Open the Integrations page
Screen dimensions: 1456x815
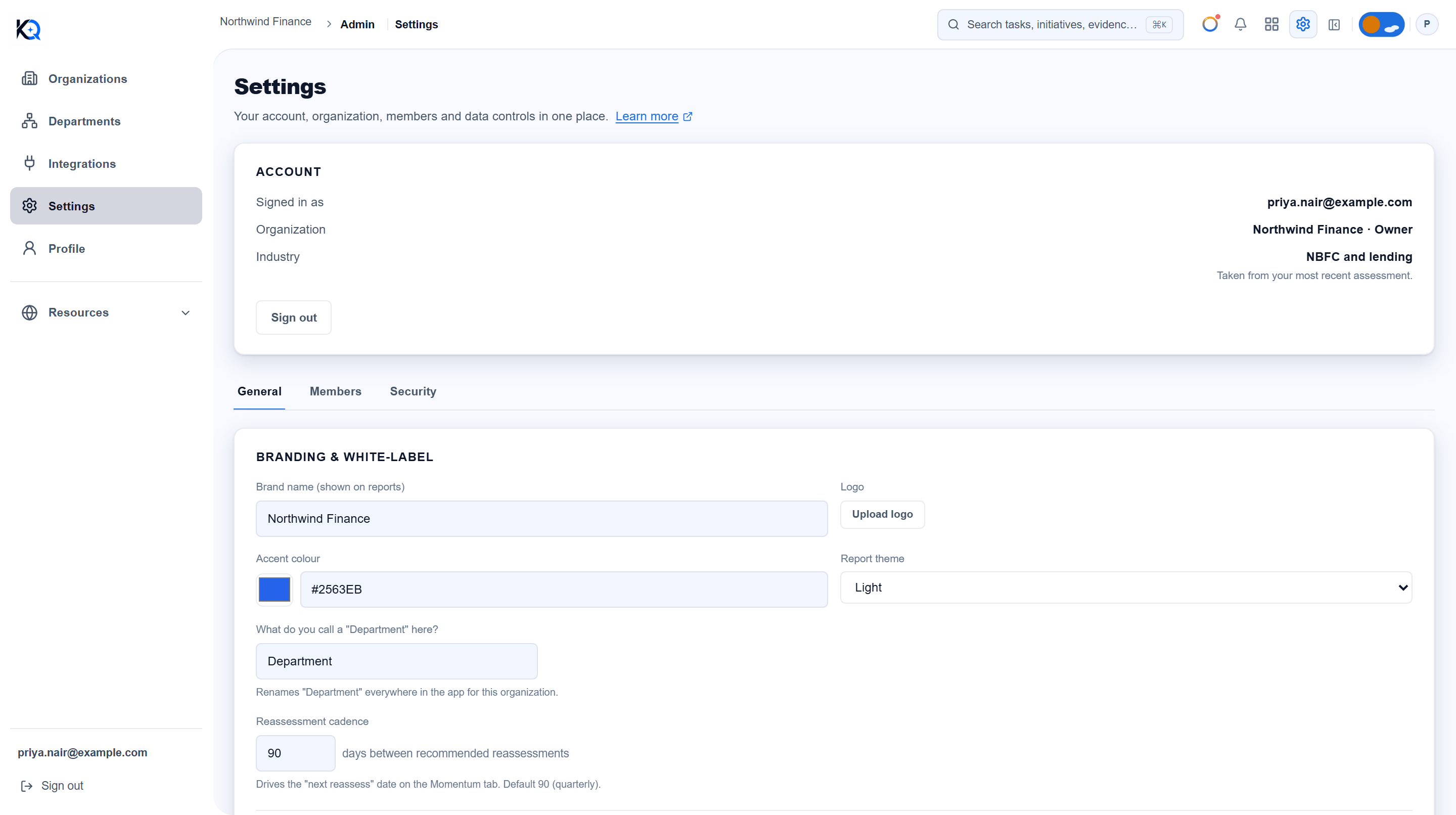pyautogui.click(x=106, y=163)
